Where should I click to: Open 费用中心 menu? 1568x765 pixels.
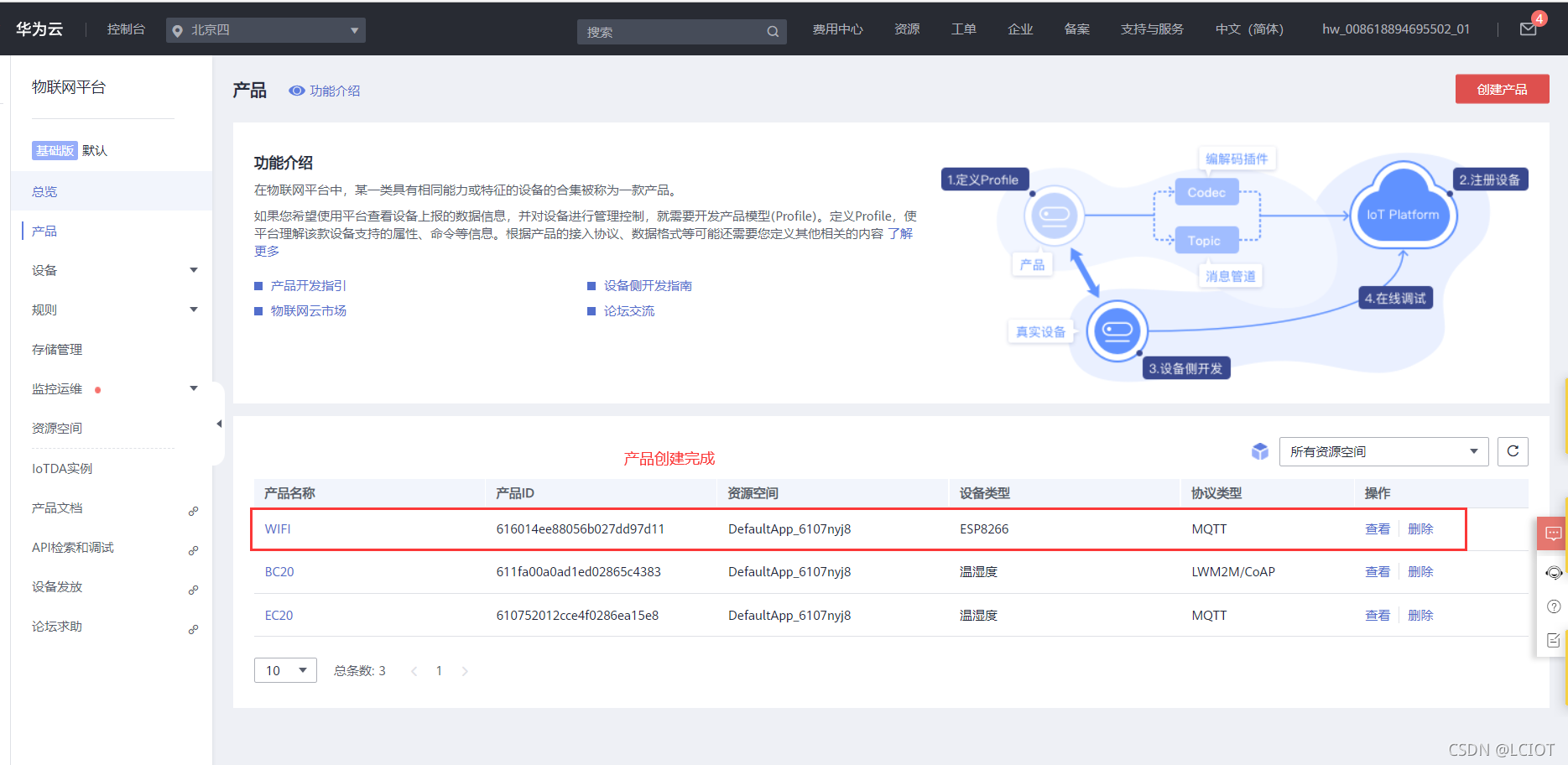pos(837,29)
